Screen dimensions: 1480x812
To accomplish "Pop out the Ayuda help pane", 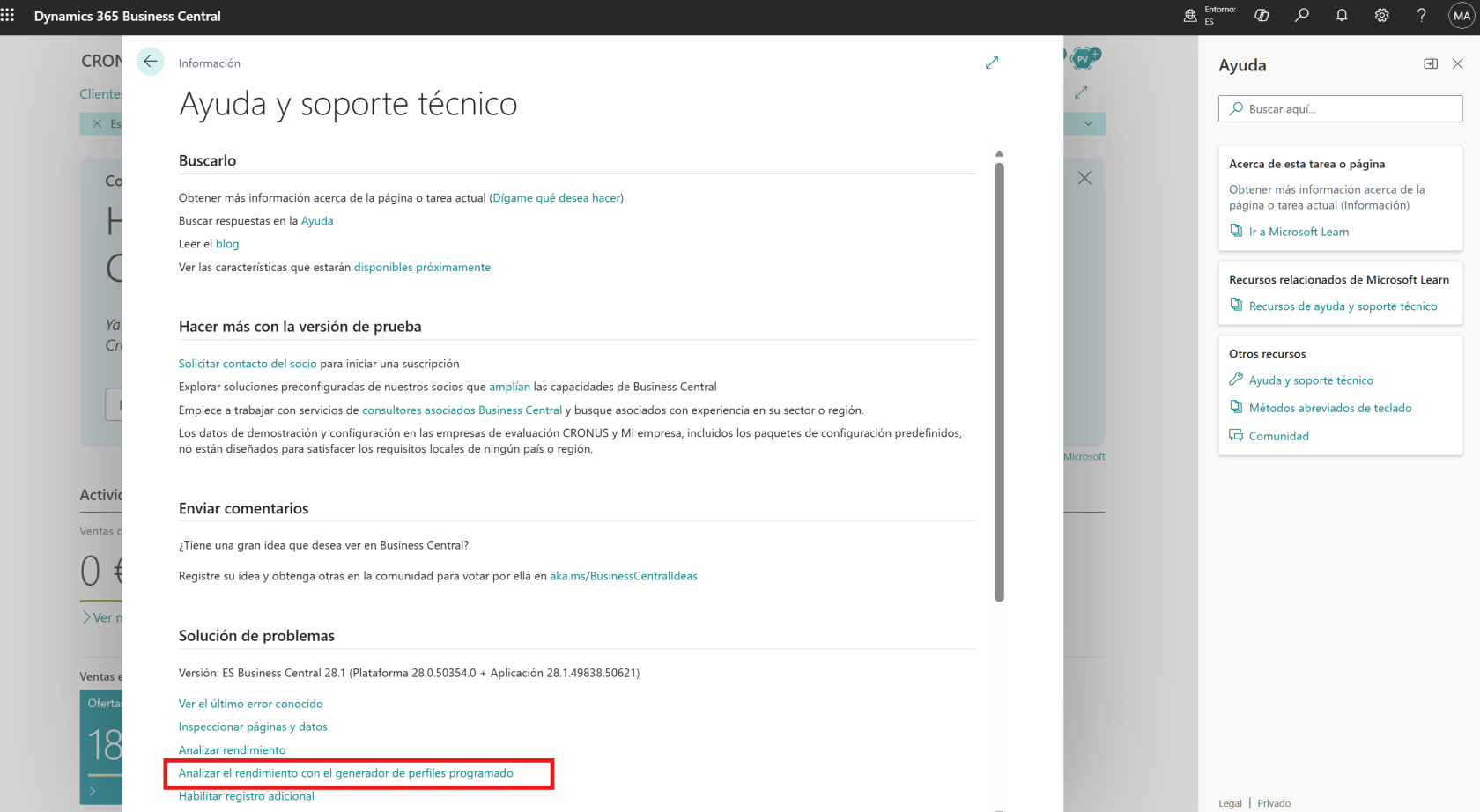I will [x=1431, y=63].
